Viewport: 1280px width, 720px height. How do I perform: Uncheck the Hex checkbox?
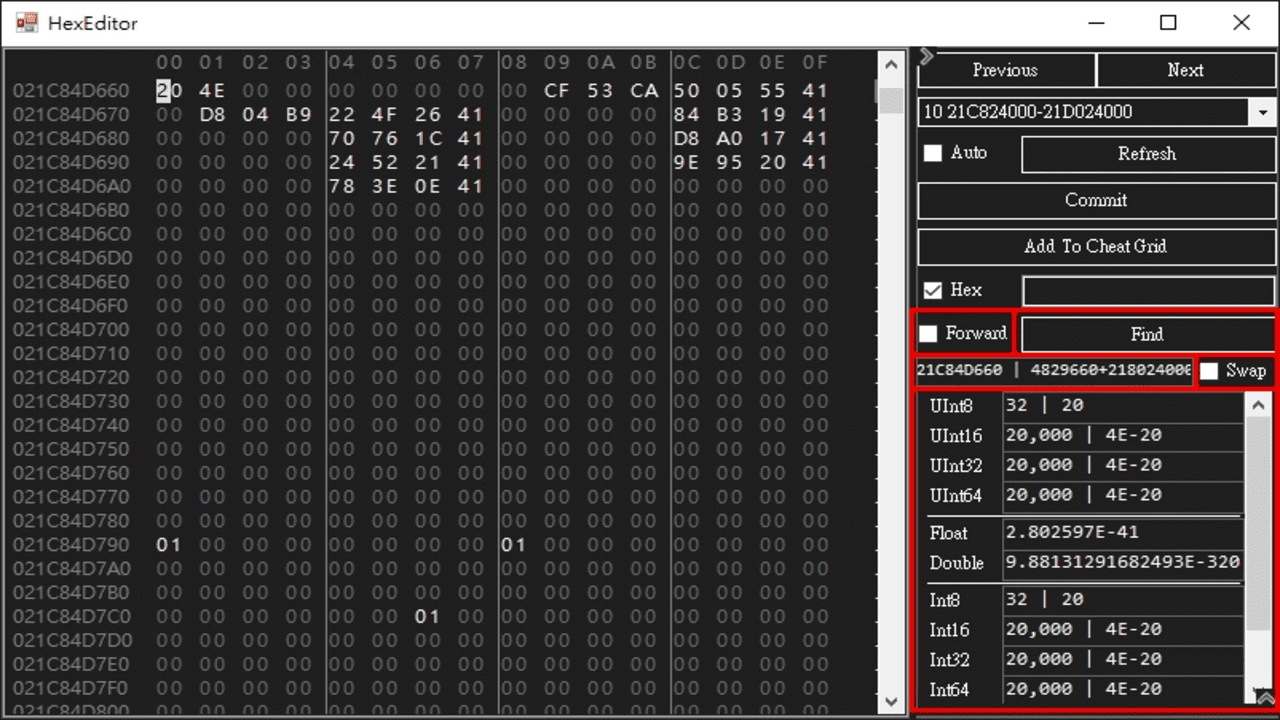tap(933, 290)
